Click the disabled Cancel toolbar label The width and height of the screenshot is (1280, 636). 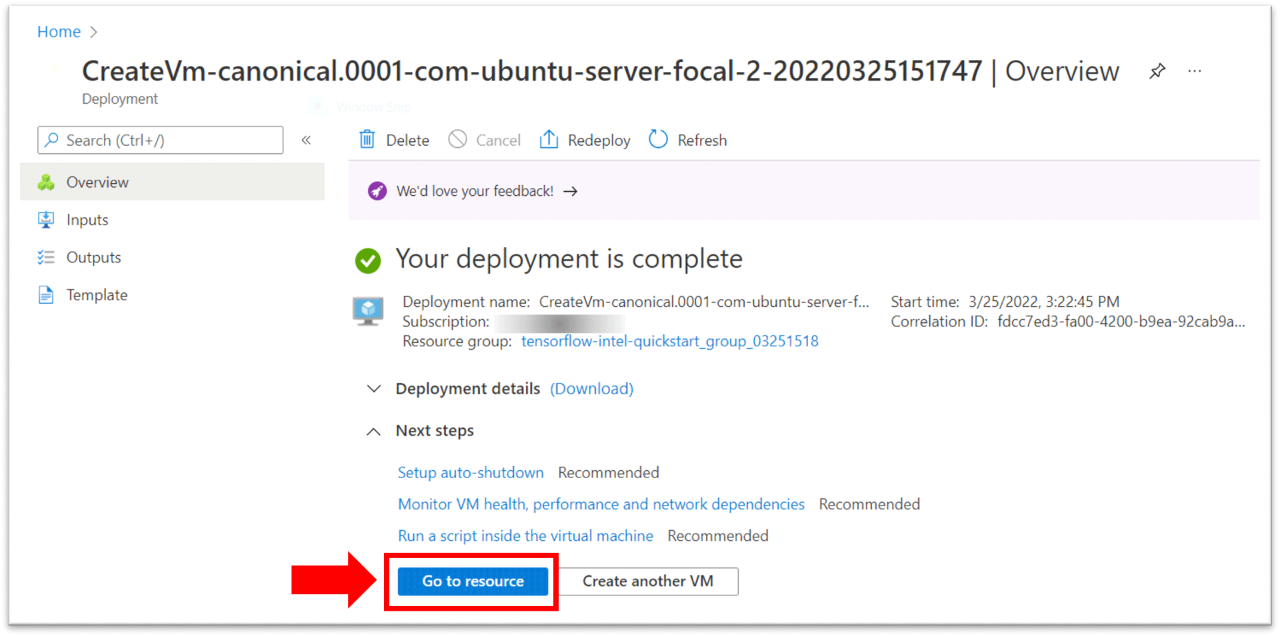(x=498, y=141)
